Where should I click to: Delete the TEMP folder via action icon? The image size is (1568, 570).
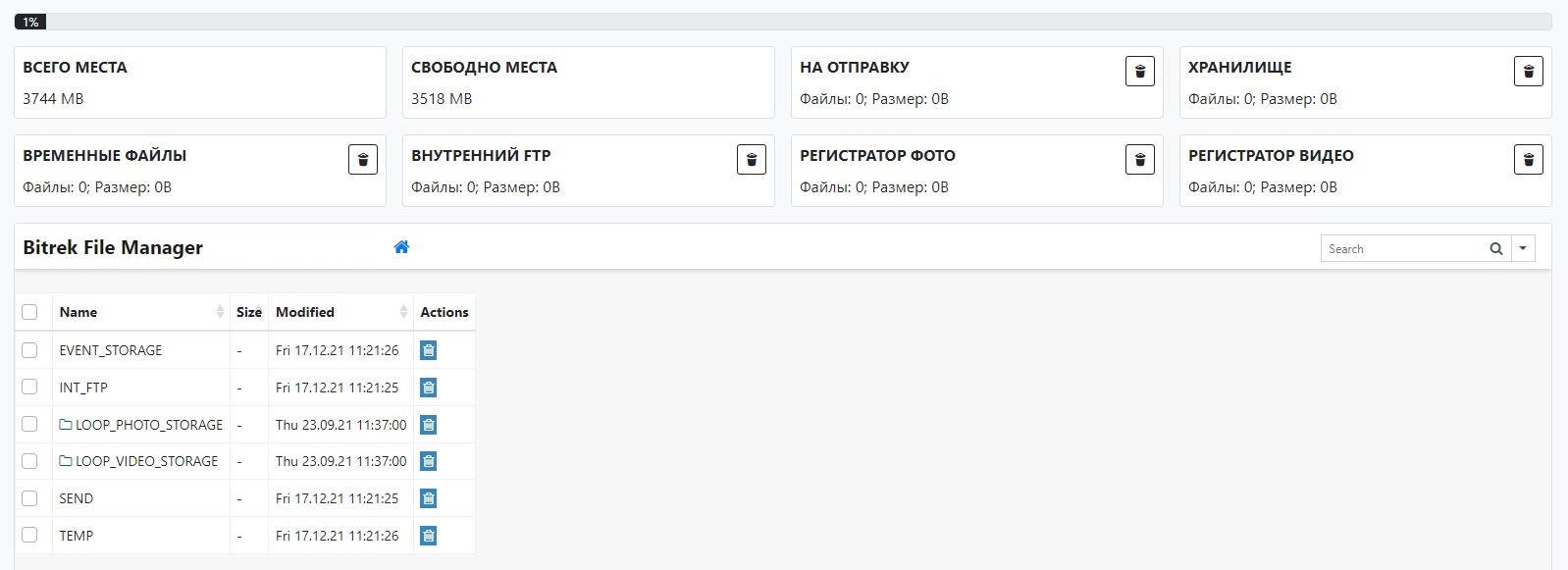click(428, 536)
